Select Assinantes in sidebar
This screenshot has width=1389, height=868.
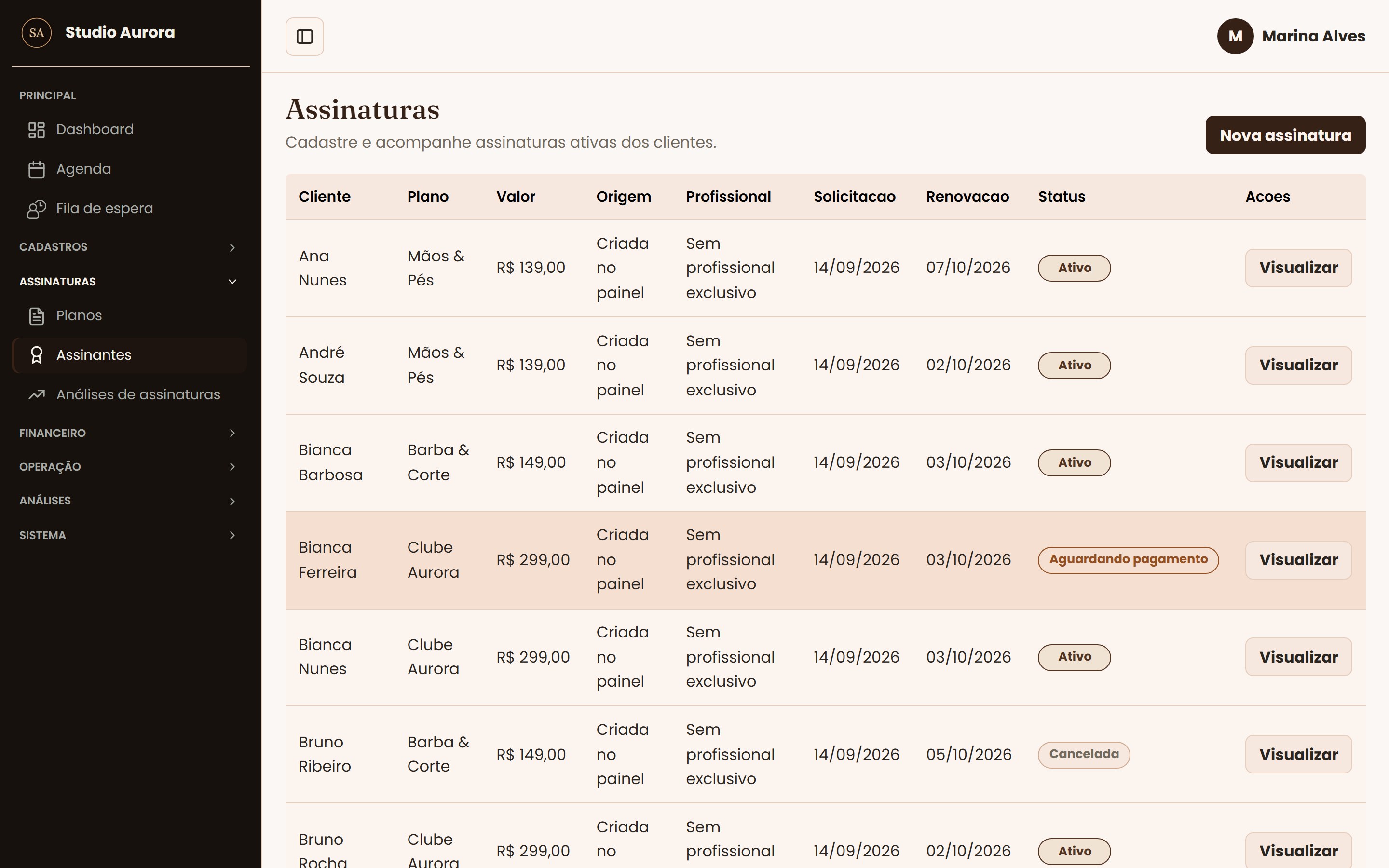pyautogui.click(x=130, y=355)
